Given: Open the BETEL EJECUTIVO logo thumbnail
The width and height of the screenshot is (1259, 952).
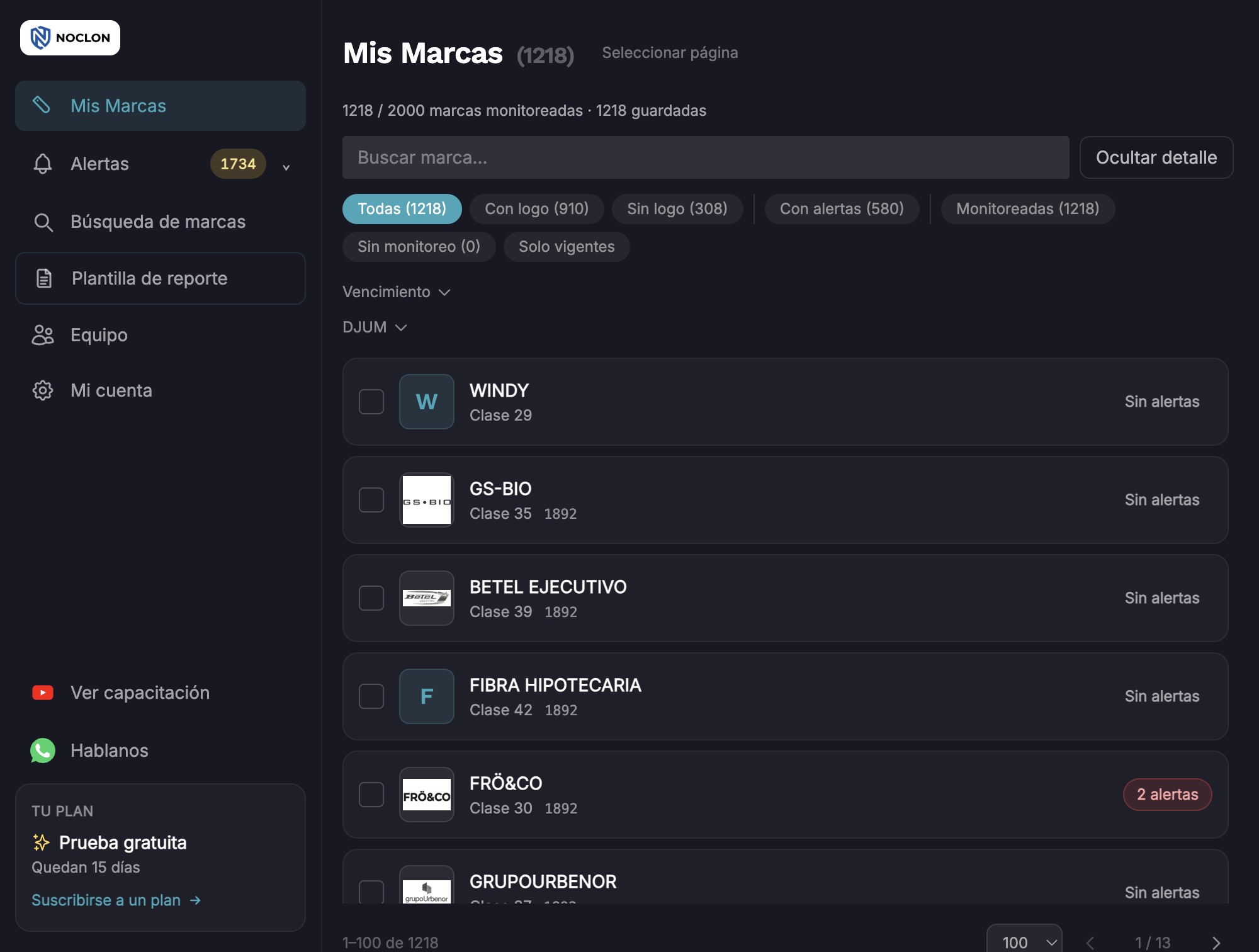Looking at the screenshot, I should (427, 598).
